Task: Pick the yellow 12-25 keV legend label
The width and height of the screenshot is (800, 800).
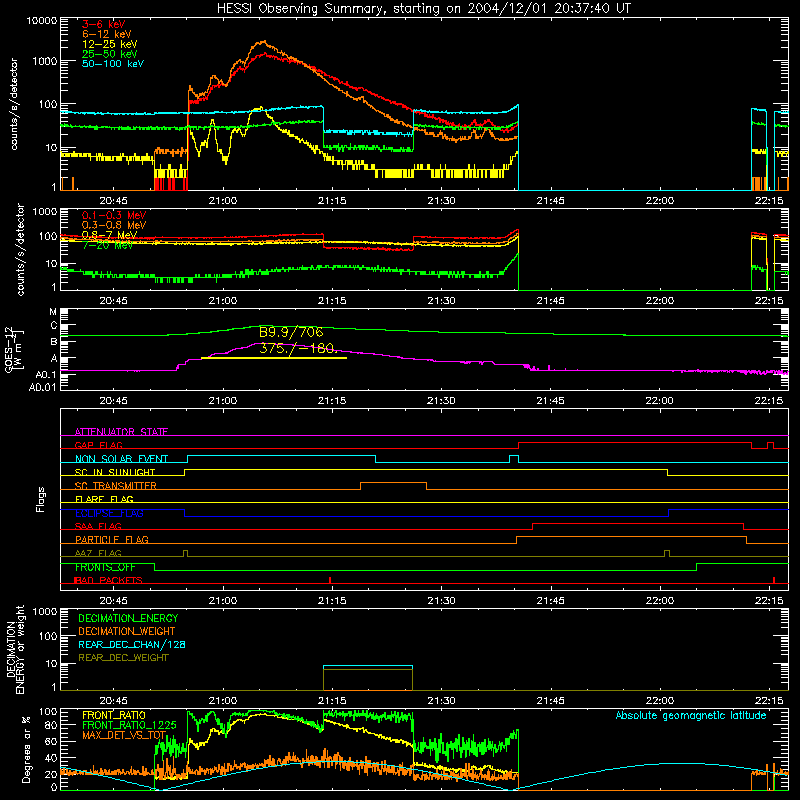Action: 110,44
